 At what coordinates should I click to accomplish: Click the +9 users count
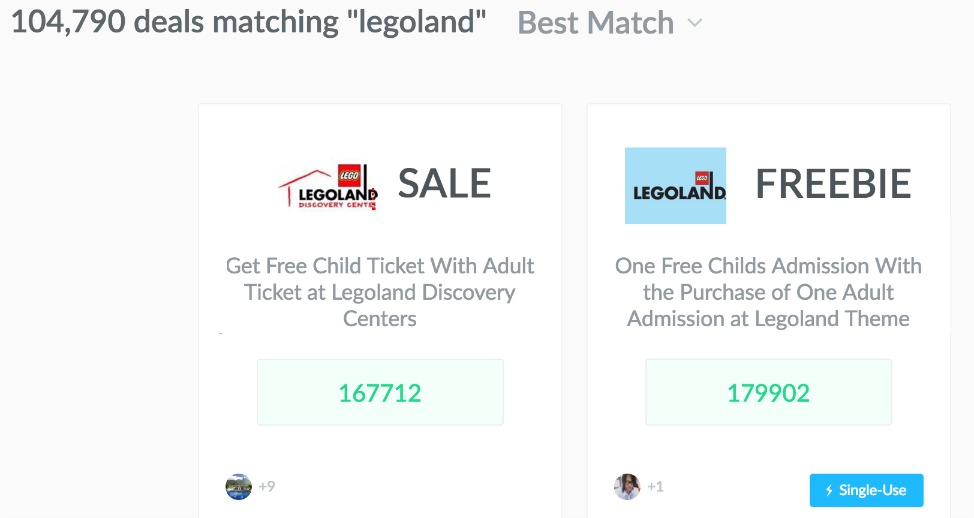click(x=267, y=487)
